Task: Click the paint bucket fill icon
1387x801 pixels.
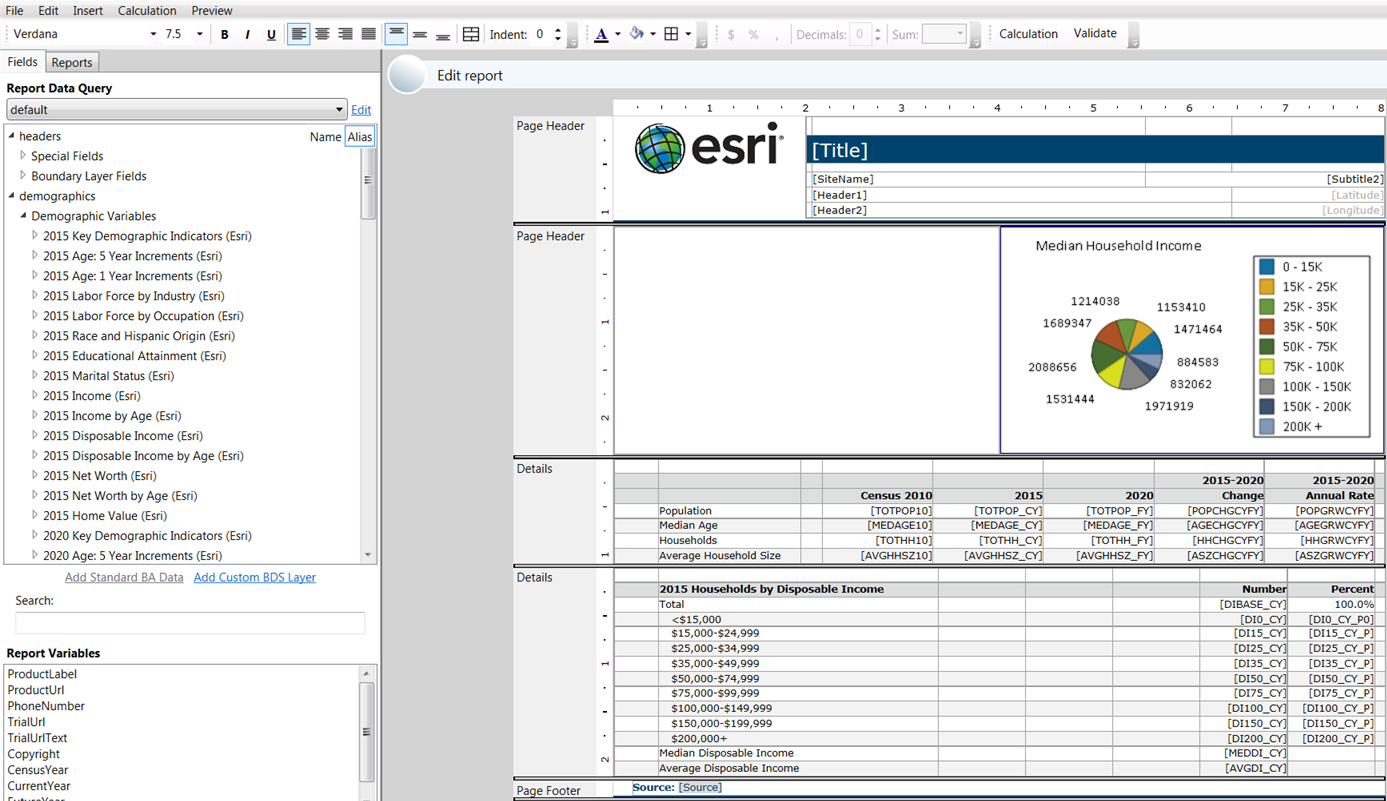Action: (x=637, y=34)
